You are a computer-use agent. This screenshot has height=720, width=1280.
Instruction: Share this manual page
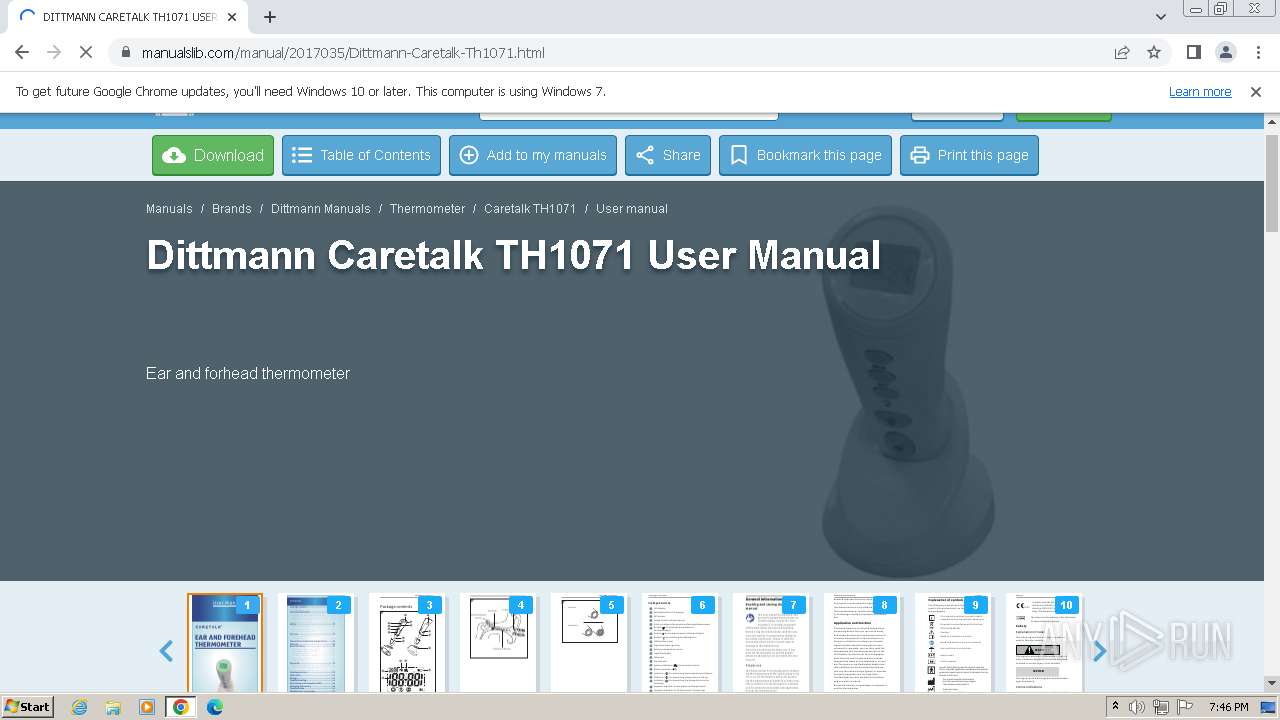coord(668,155)
